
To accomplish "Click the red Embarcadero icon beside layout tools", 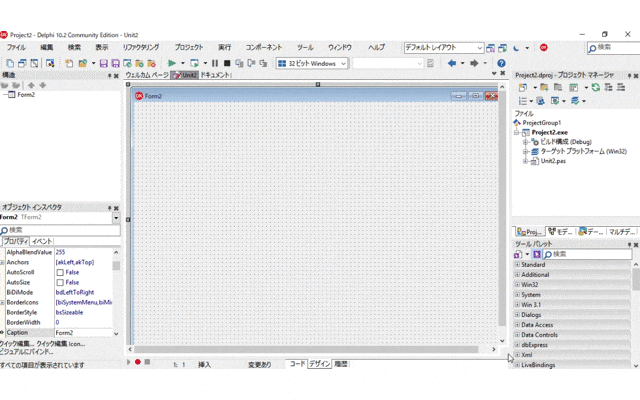I will pyautogui.click(x=544, y=48).
